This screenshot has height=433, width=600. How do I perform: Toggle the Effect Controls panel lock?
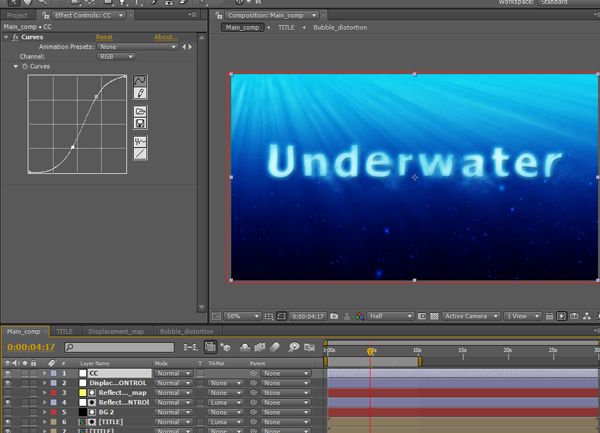click(46, 15)
